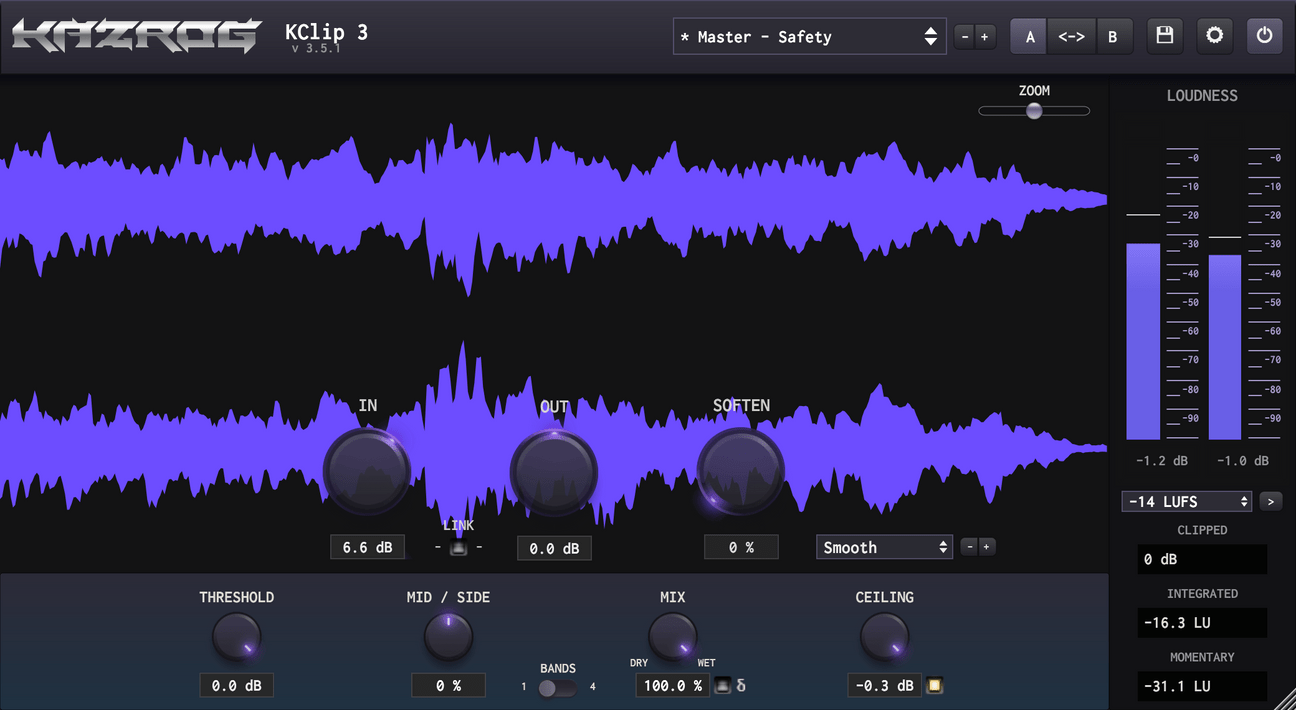Viewport: 1296px width, 710px height.
Task: Go to the previous preset with minus button
Action: pyautogui.click(x=964, y=37)
